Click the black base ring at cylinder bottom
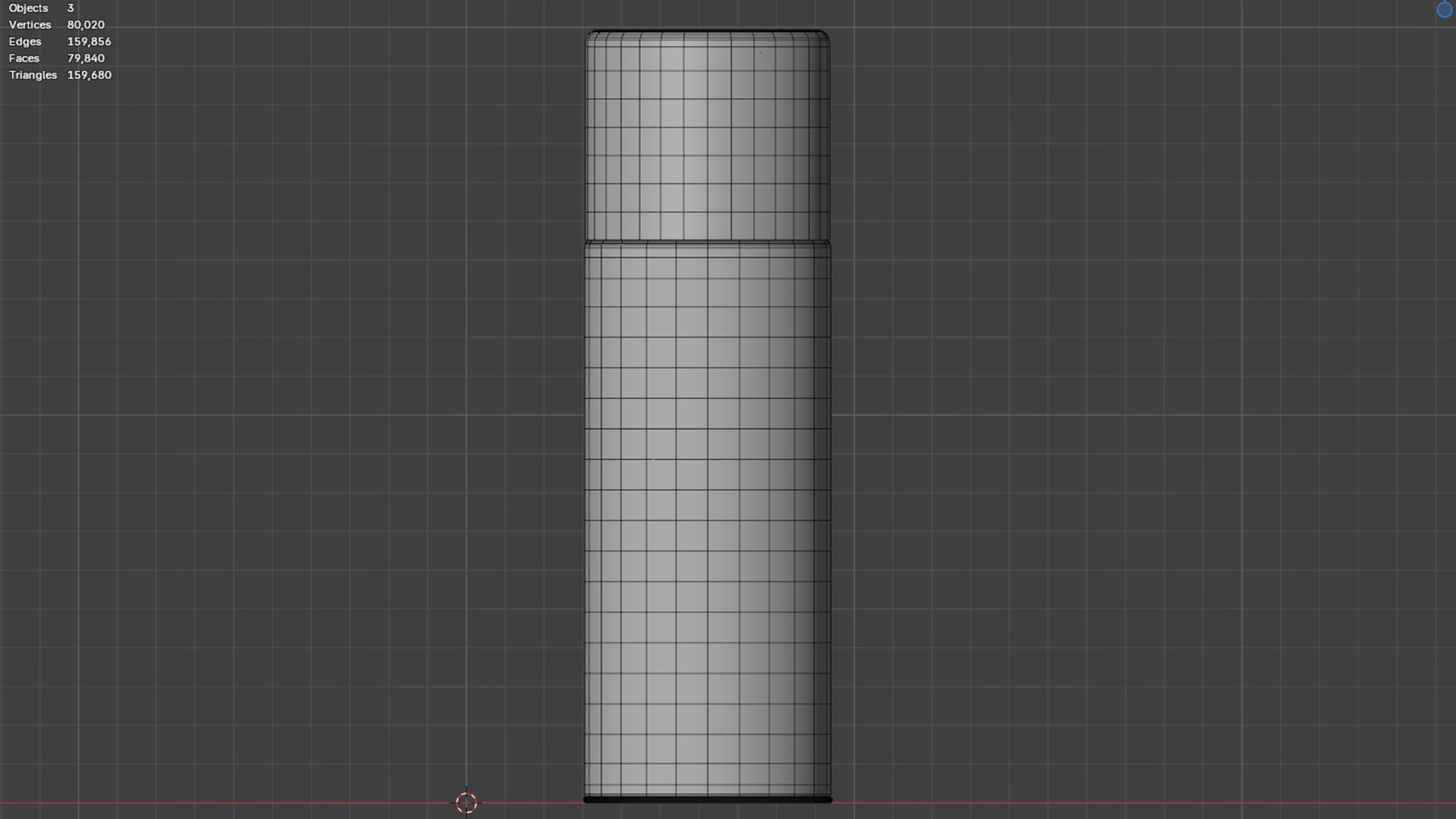 pos(708,799)
